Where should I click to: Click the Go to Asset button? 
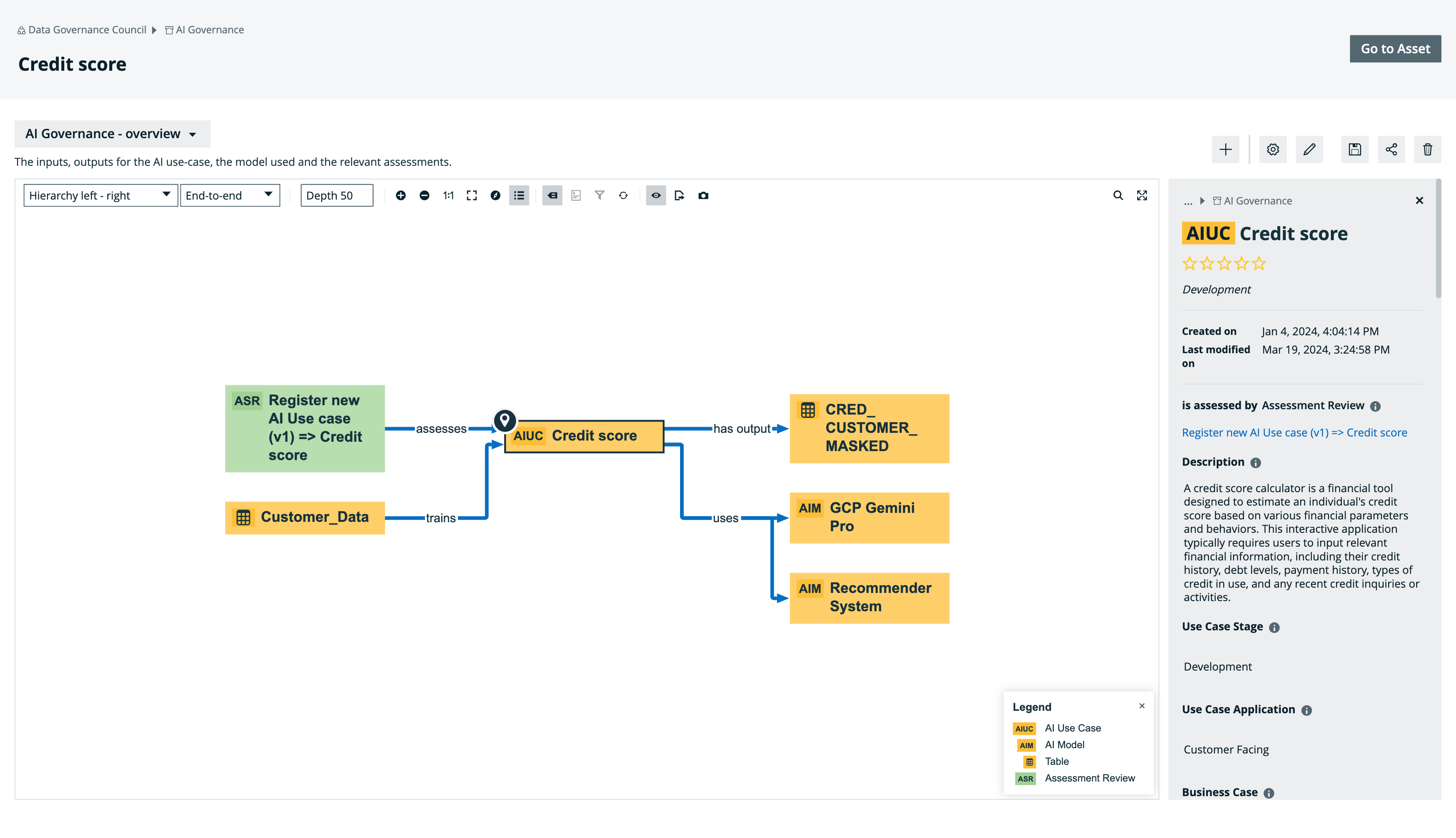tap(1394, 49)
